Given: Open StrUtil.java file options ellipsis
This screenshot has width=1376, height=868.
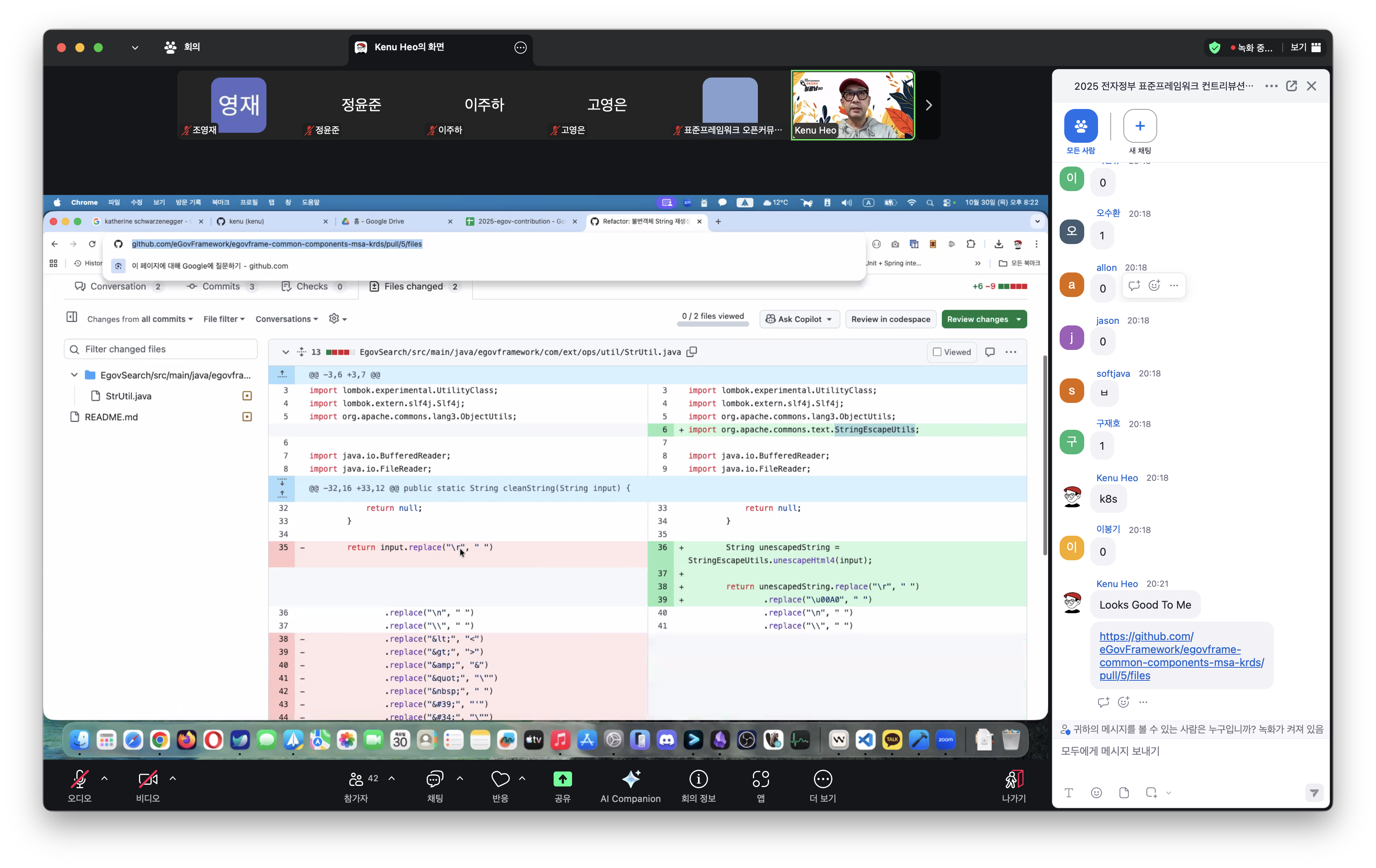Looking at the screenshot, I should pyautogui.click(x=1011, y=352).
